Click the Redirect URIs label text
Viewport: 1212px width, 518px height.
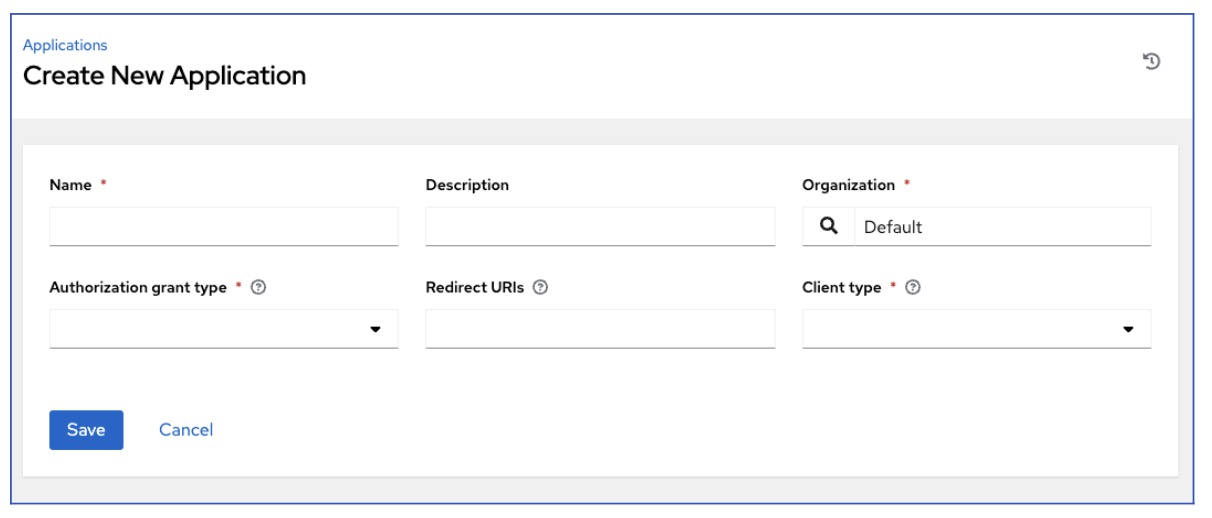click(x=474, y=288)
